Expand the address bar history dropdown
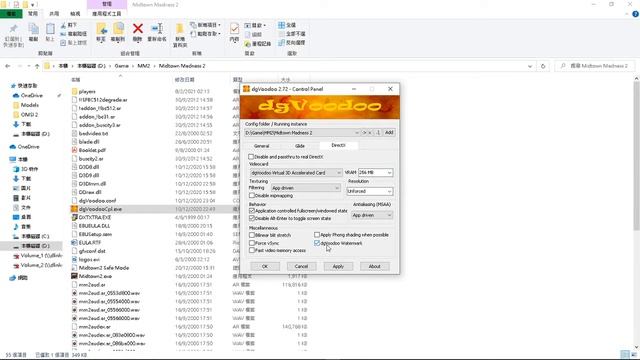This screenshot has height=360, width=640. 530,66
